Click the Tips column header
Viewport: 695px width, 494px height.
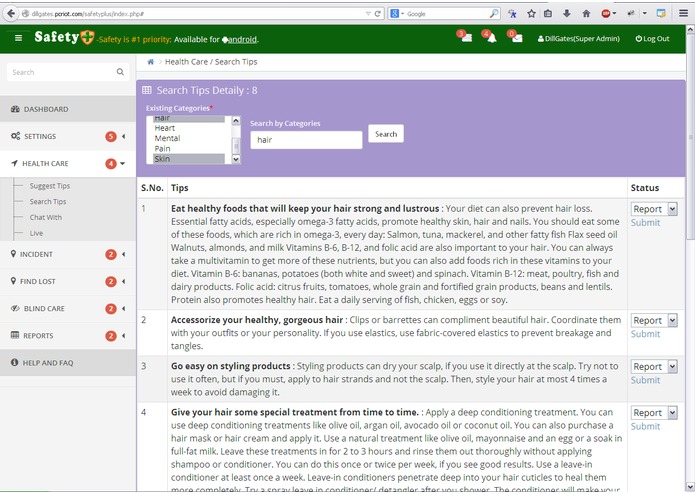click(180, 188)
